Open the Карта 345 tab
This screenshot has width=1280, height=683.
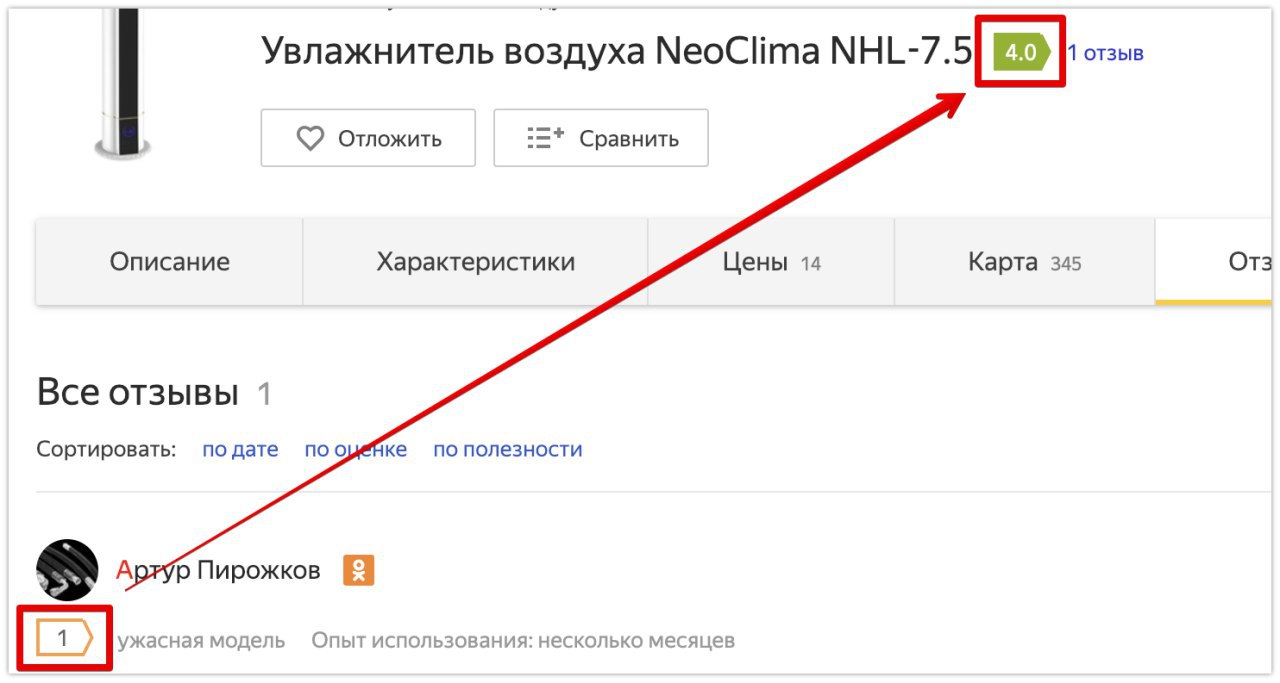pos(1025,262)
